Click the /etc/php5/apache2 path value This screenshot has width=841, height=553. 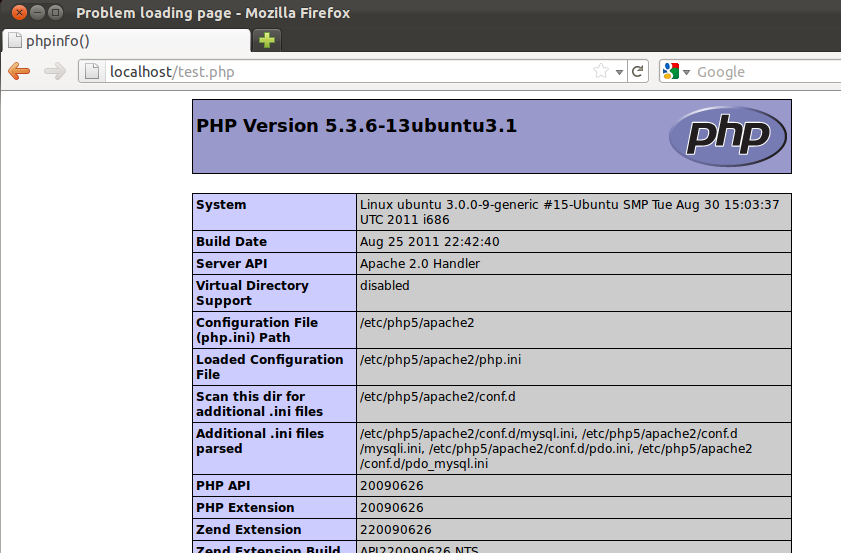pos(417,323)
